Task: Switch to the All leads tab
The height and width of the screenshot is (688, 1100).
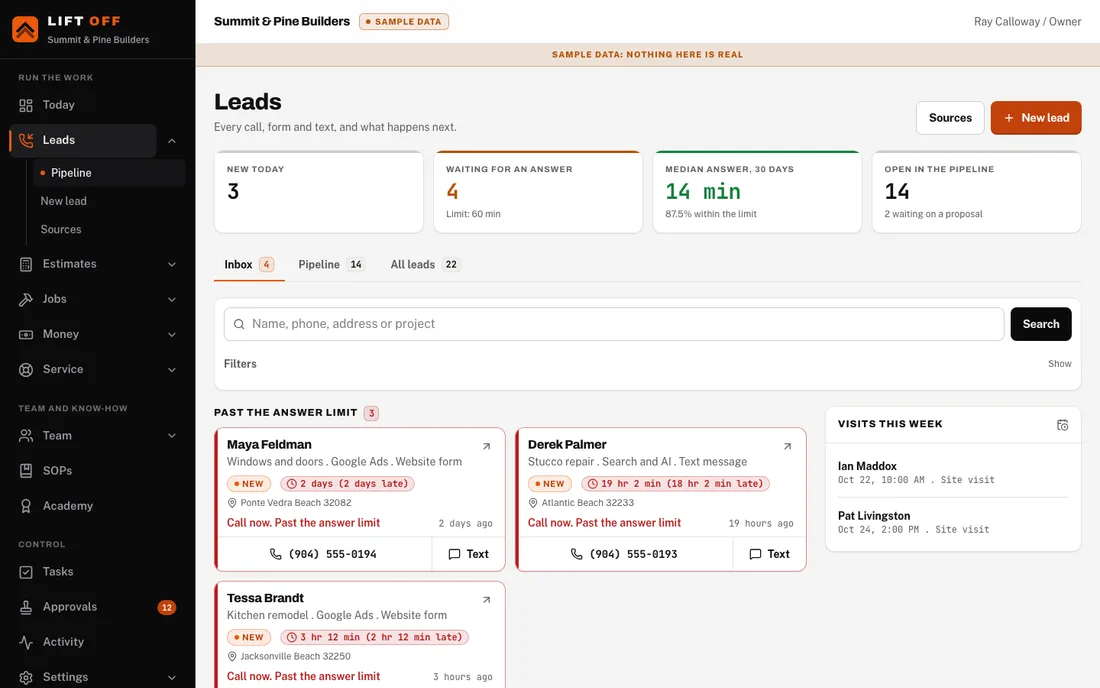Action: [424, 264]
